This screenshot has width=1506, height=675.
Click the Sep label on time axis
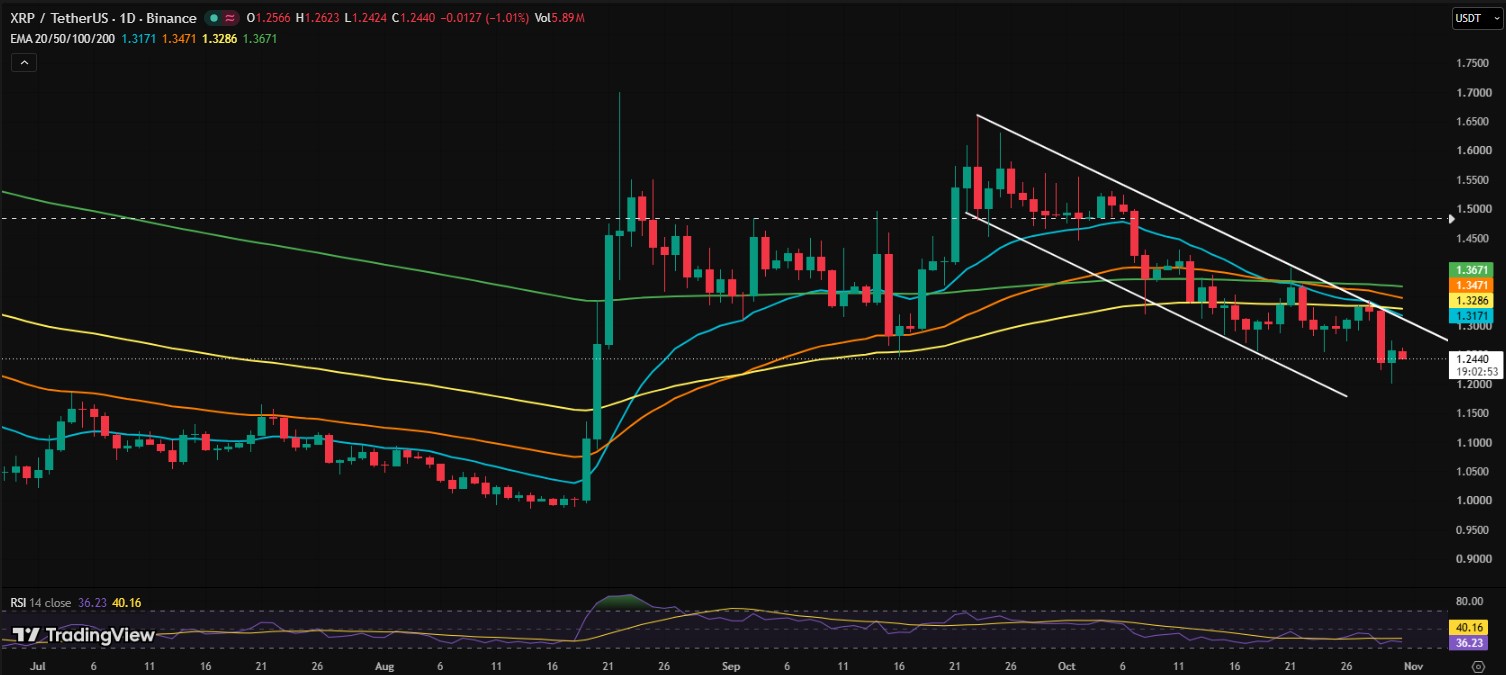pyautogui.click(x=730, y=664)
